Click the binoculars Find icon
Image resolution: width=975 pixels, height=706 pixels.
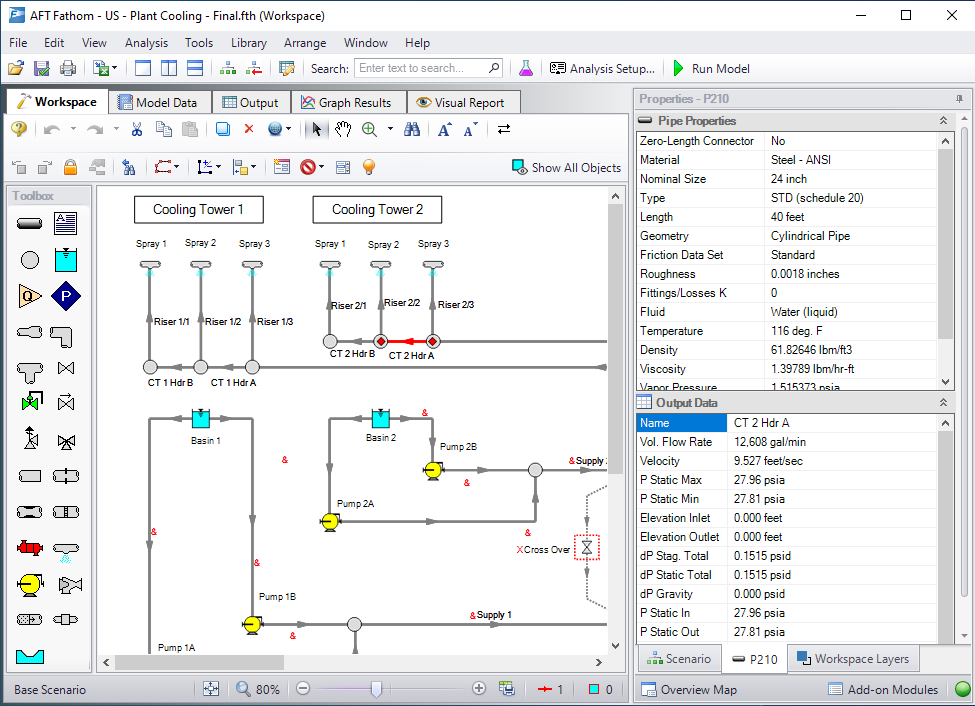tap(411, 129)
